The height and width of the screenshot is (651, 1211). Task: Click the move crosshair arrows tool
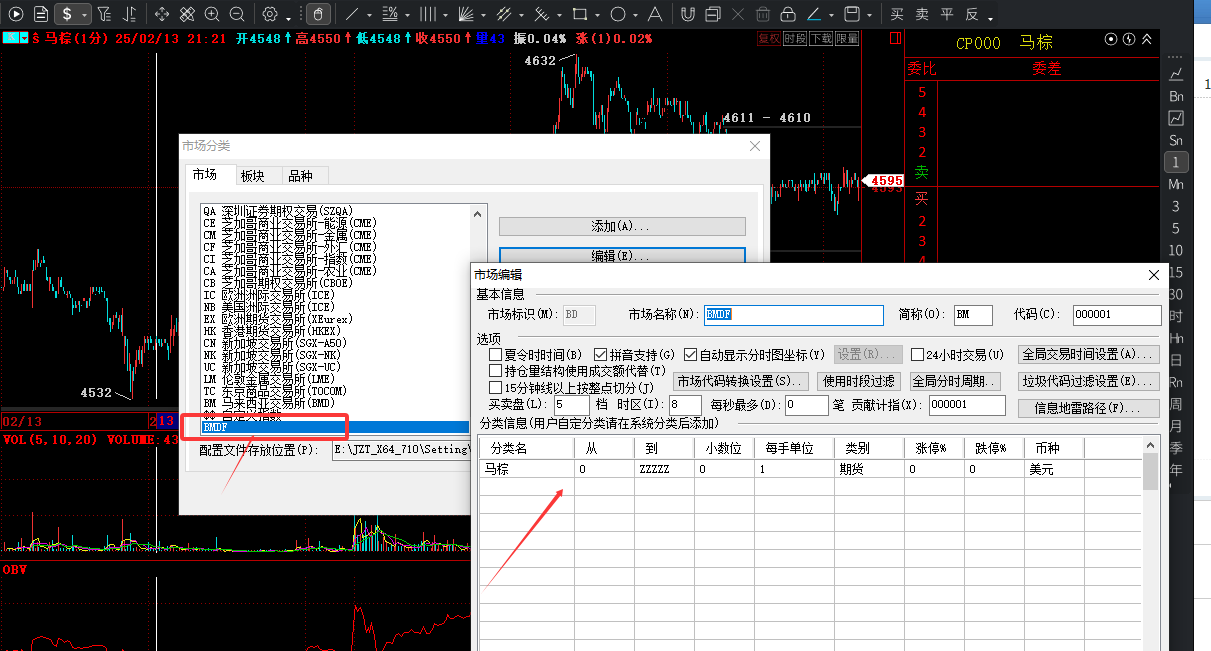point(162,14)
